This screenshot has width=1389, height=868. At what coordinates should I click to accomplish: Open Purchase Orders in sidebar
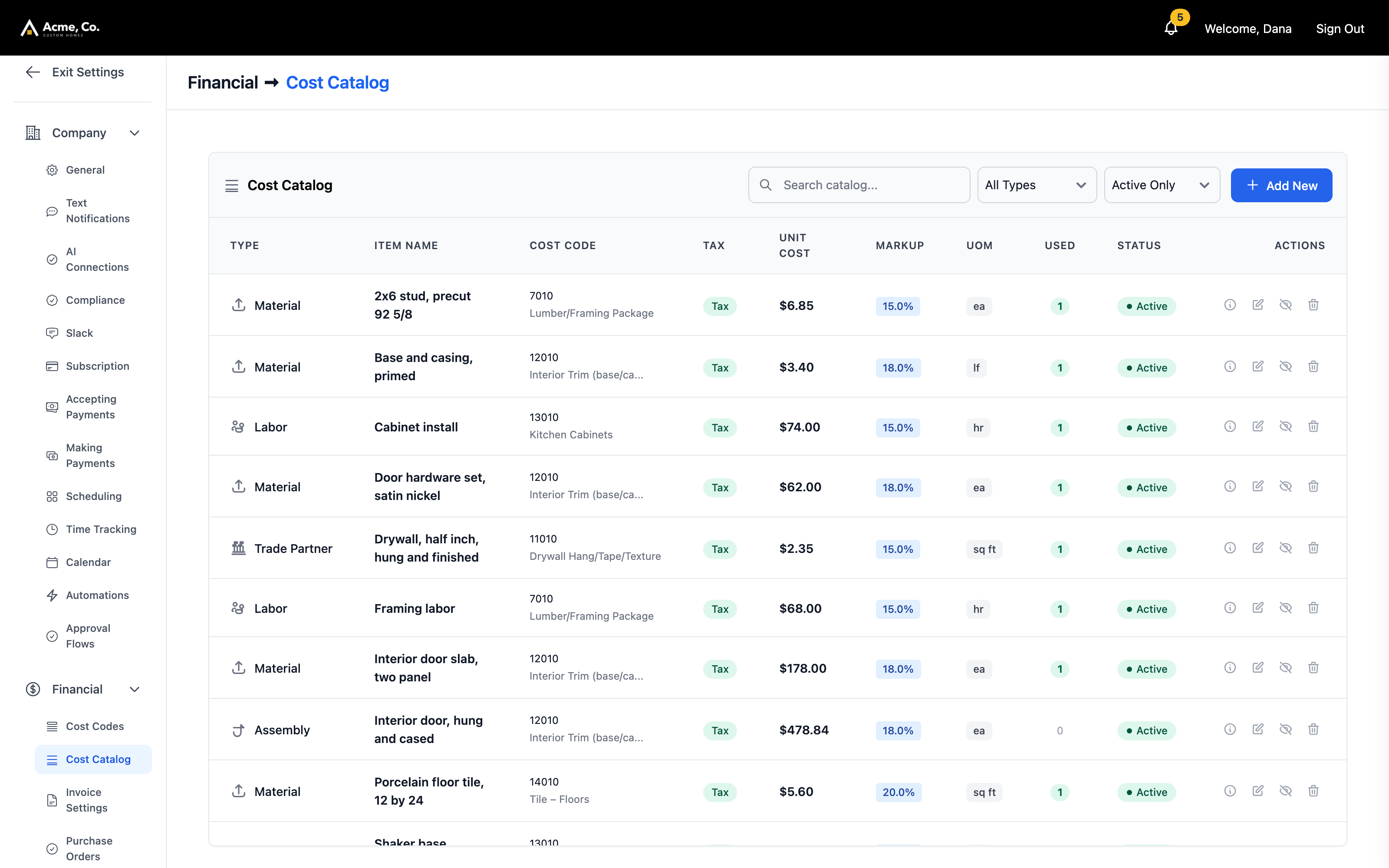[x=93, y=848]
